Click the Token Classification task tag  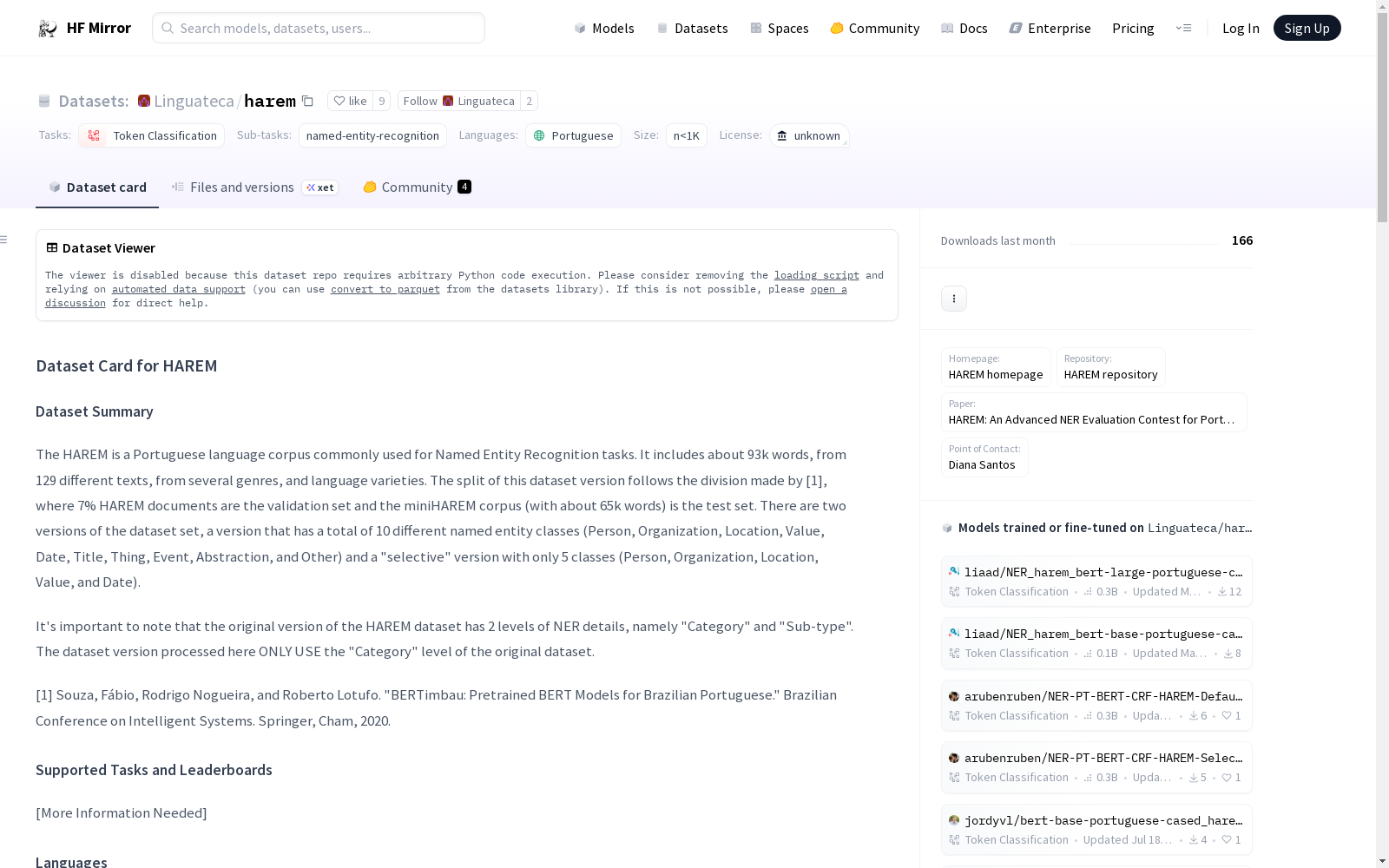click(152, 135)
